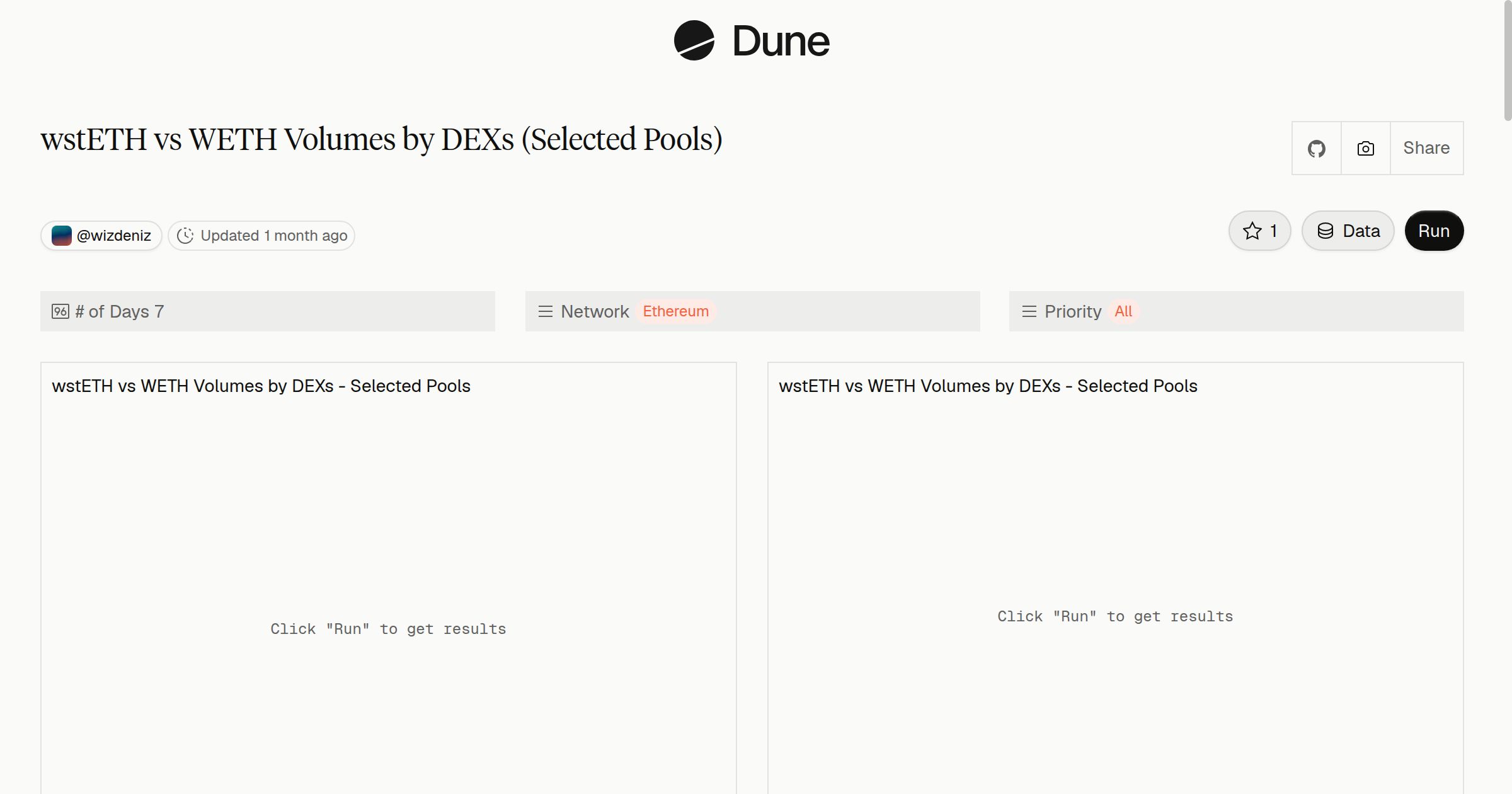
Task: Click the list icon beside Priority
Action: click(1029, 311)
